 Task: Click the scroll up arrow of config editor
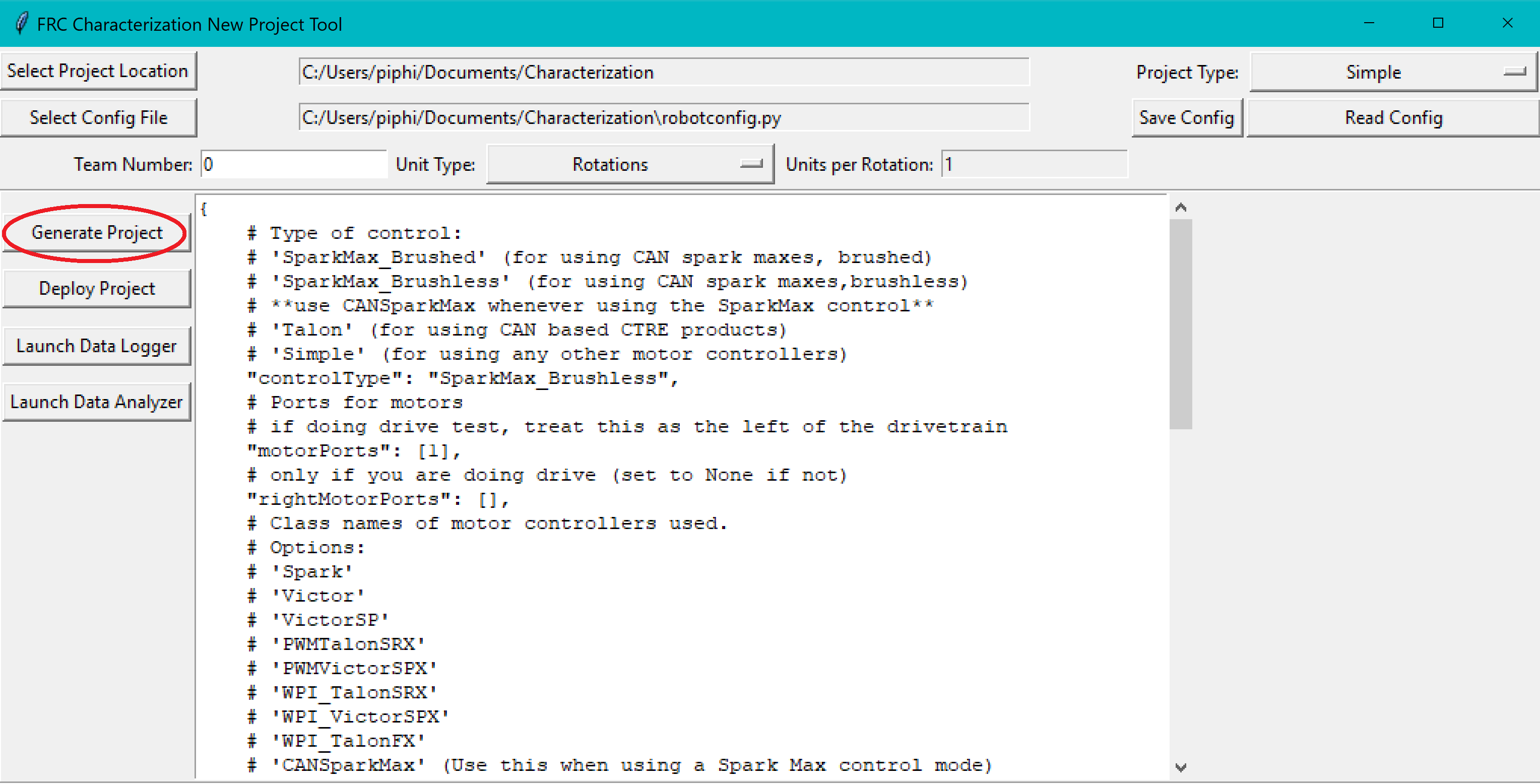click(x=1181, y=208)
